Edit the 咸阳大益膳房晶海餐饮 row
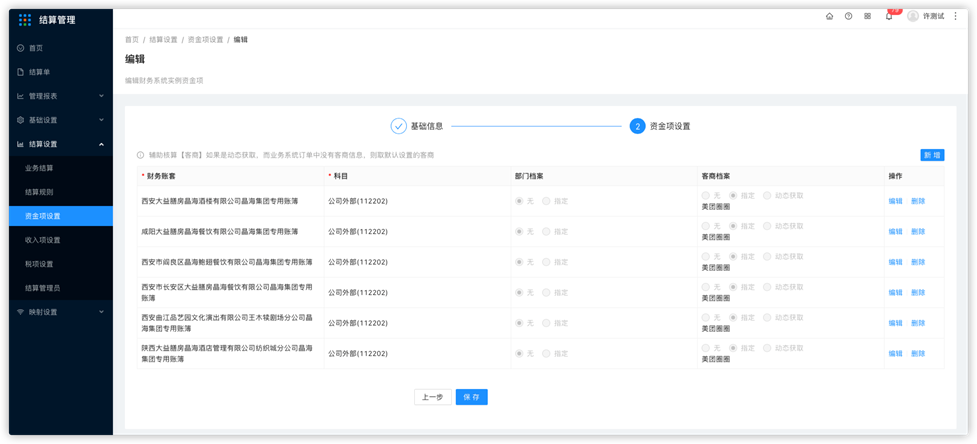Screen dimensions: 977x444 point(895,232)
